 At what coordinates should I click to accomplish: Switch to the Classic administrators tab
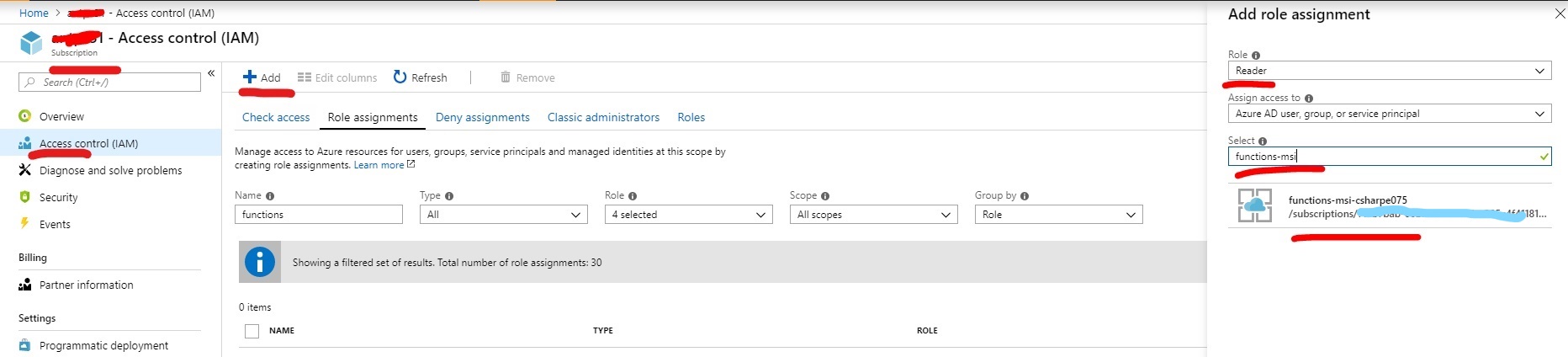point(603,117)
